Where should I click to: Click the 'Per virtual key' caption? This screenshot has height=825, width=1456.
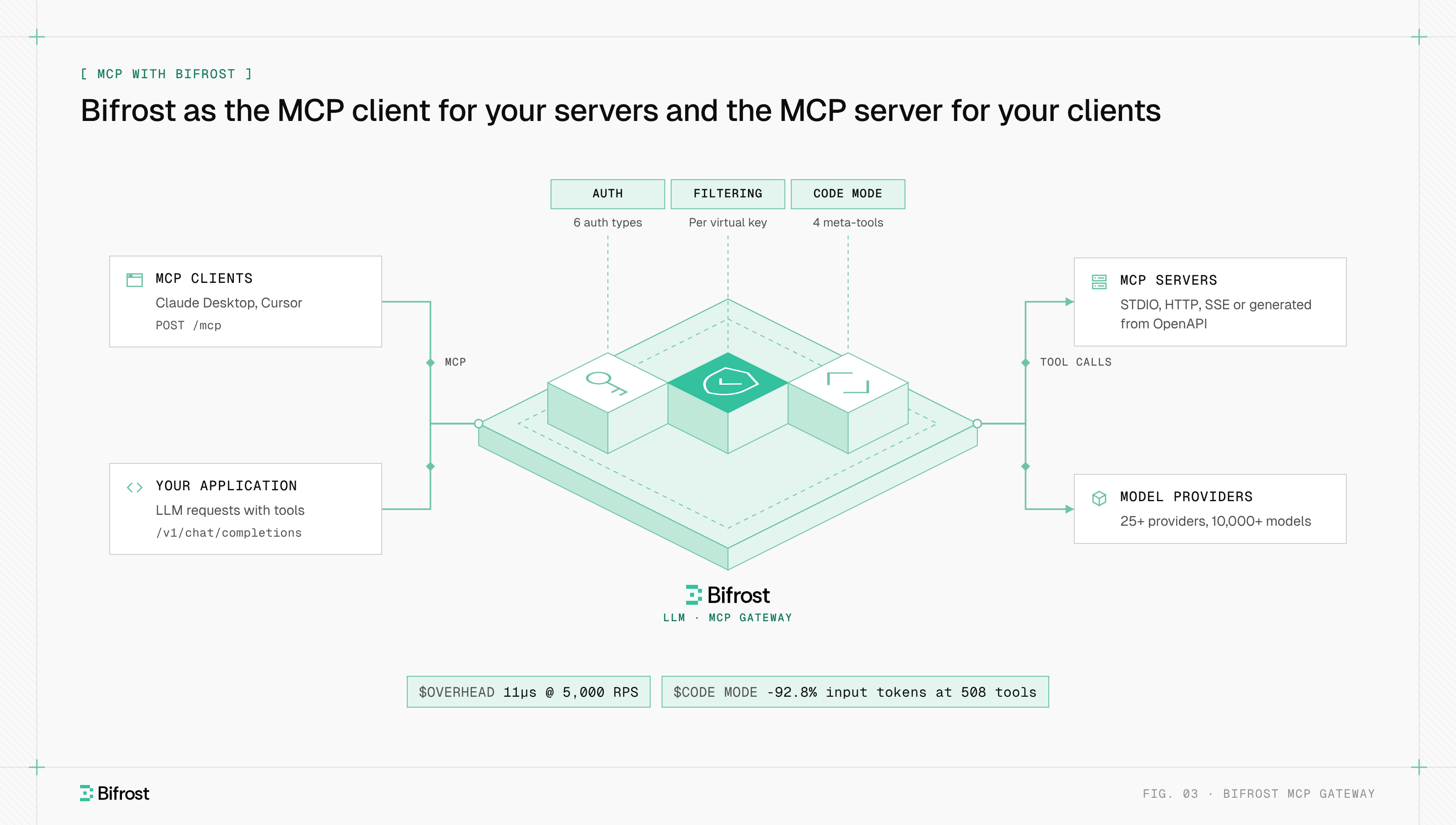[x=728, y=223]
